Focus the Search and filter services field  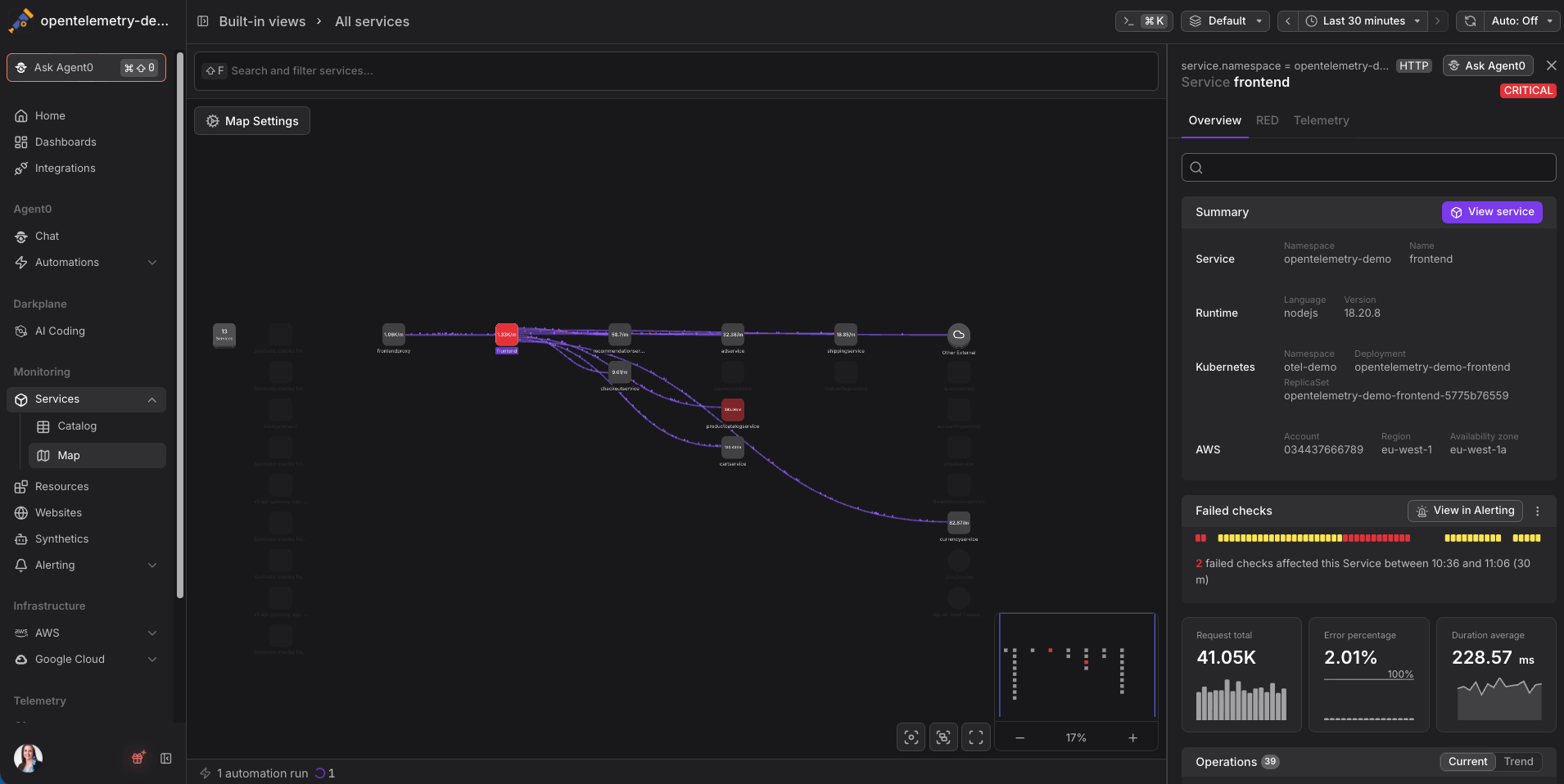(x=676, y=71)
